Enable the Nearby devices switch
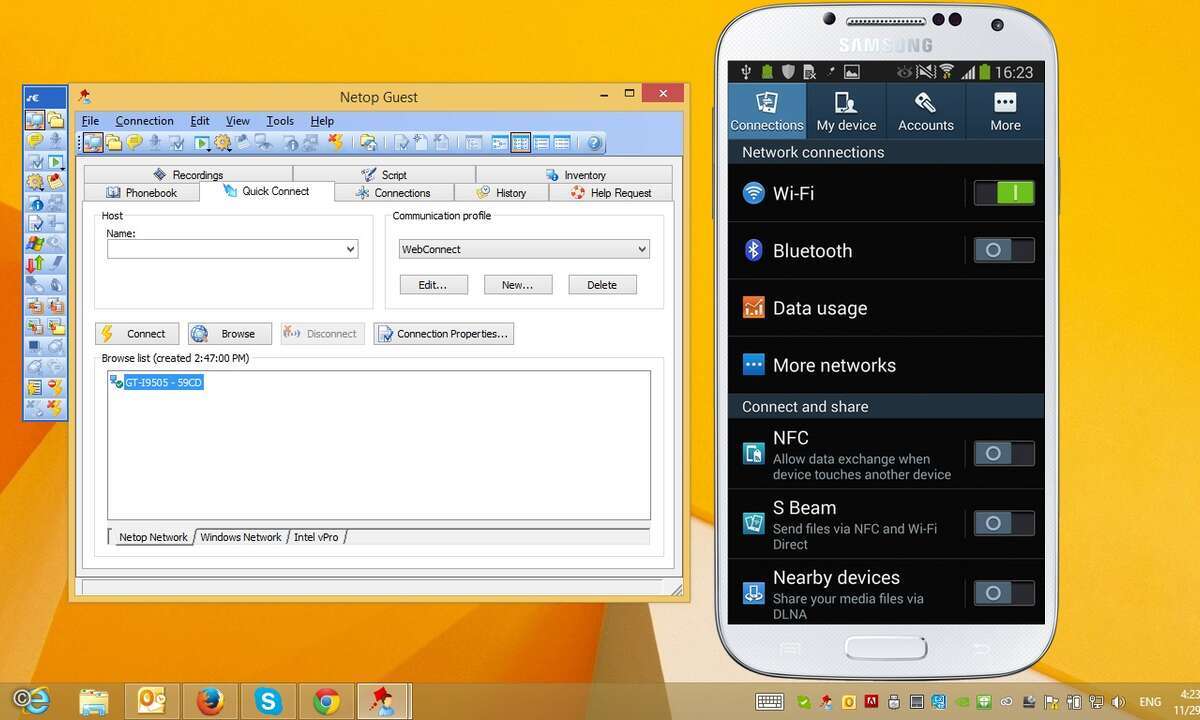 [x=1004, y=593]
